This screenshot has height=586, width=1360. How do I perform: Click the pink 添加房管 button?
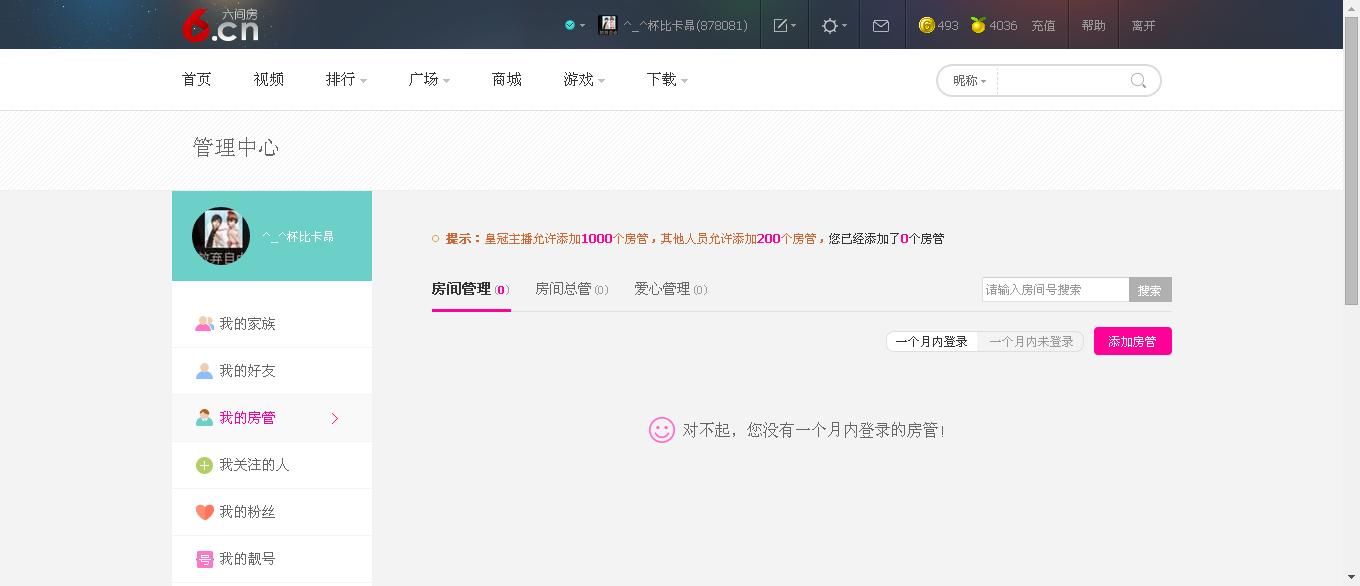click(1132, 341)
